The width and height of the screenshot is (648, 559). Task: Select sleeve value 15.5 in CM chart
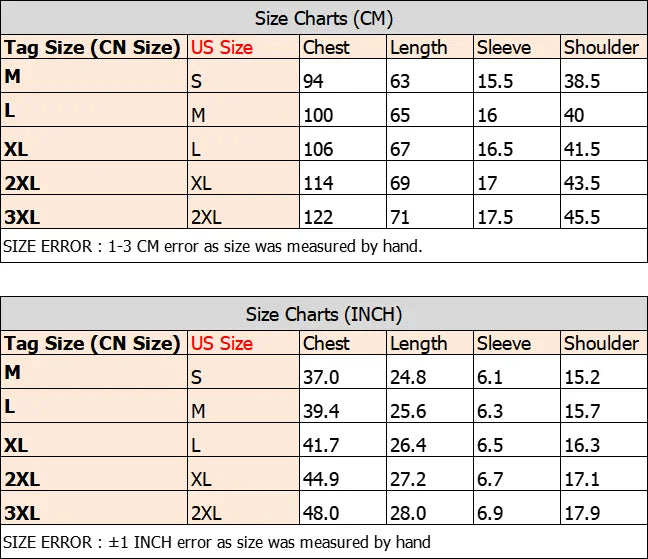(x=494, y=81)
